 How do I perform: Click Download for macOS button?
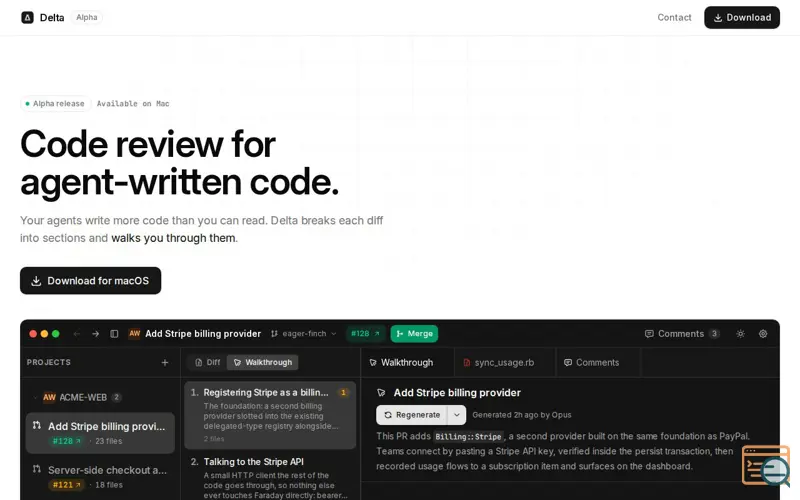click(90, 281)
